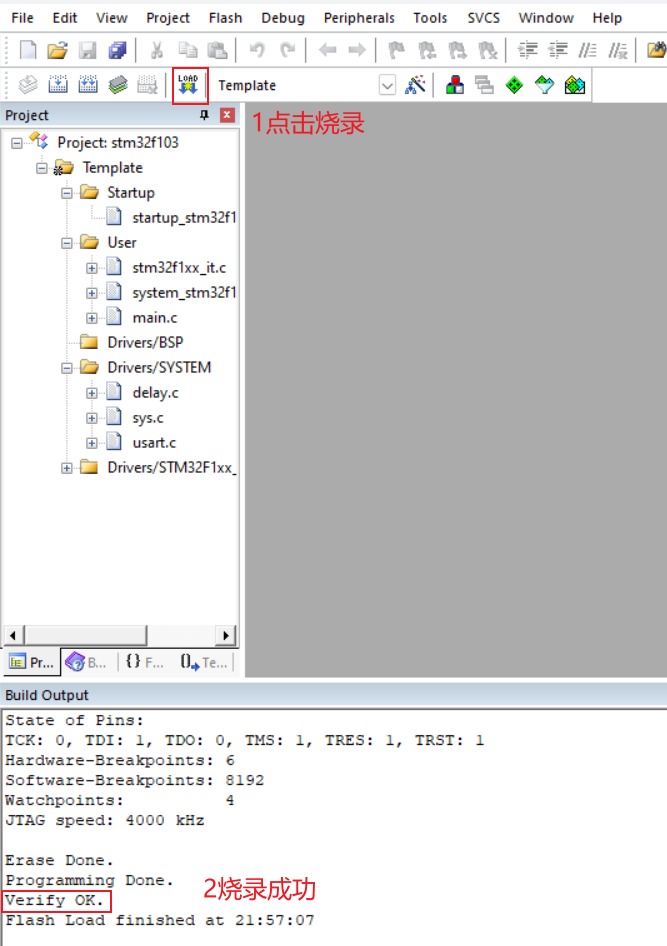Click the Paste clipboard icon
The width and height of the screenshot is (667, 946).
[217, 51]
